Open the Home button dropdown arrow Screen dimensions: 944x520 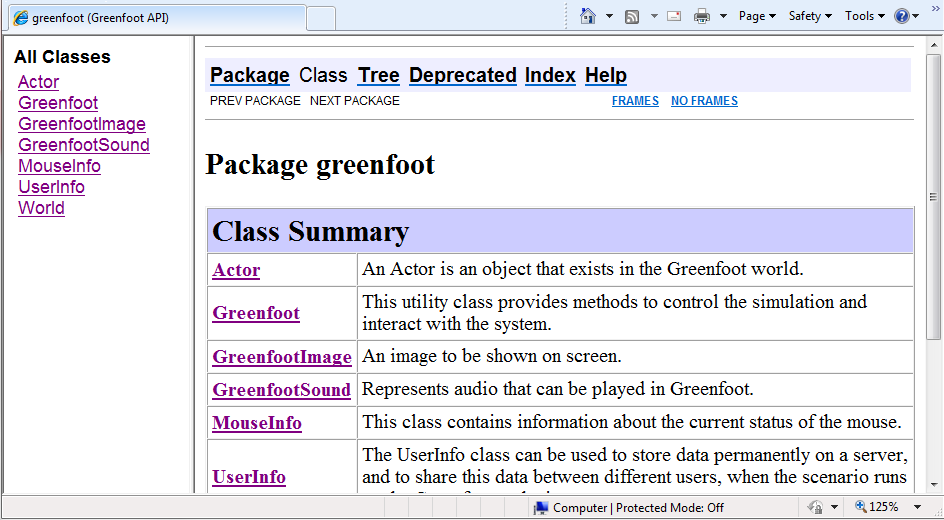(x=609, y=16)
